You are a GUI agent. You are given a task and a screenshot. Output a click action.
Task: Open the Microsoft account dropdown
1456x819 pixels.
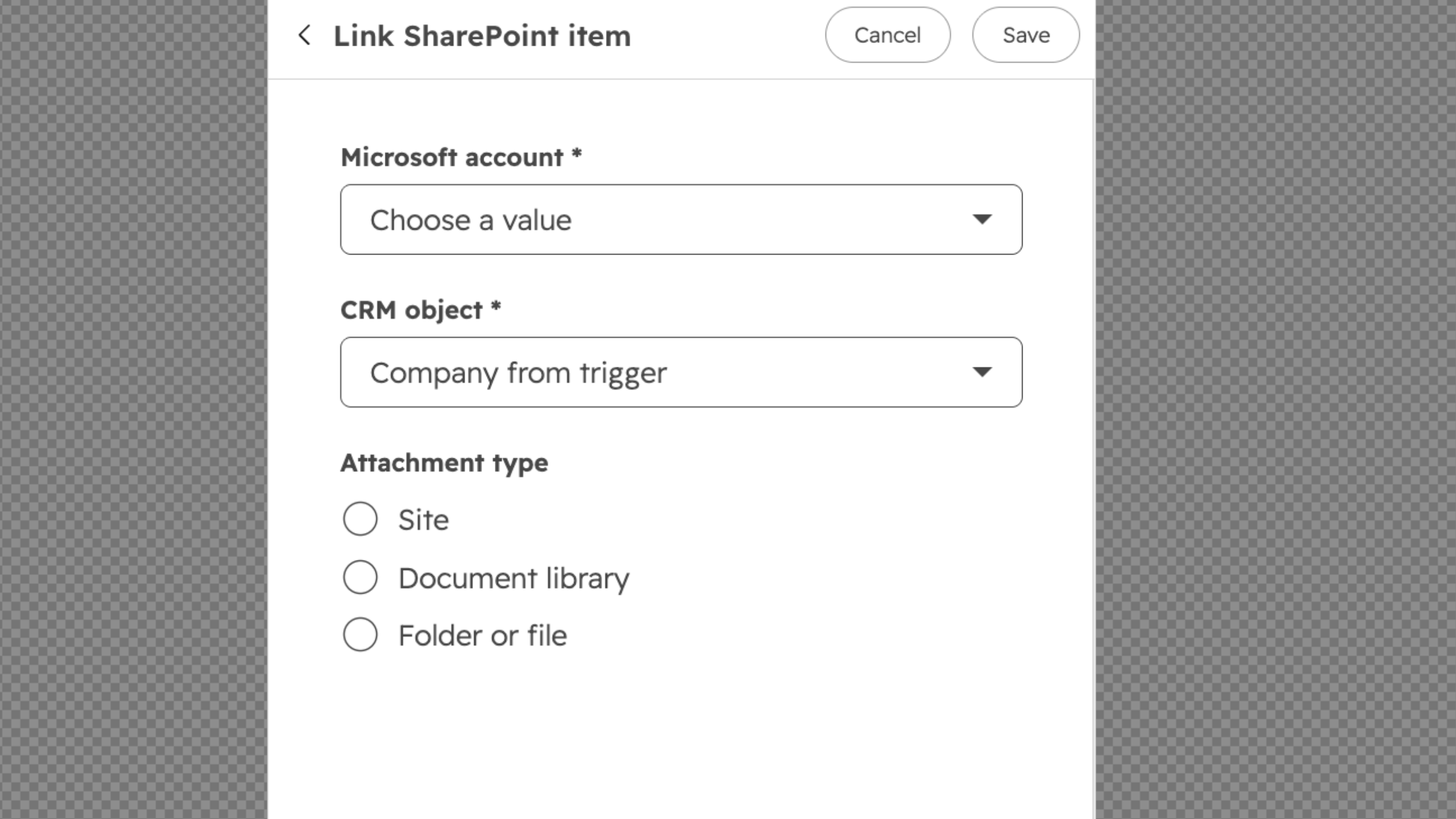click(681, 220)
